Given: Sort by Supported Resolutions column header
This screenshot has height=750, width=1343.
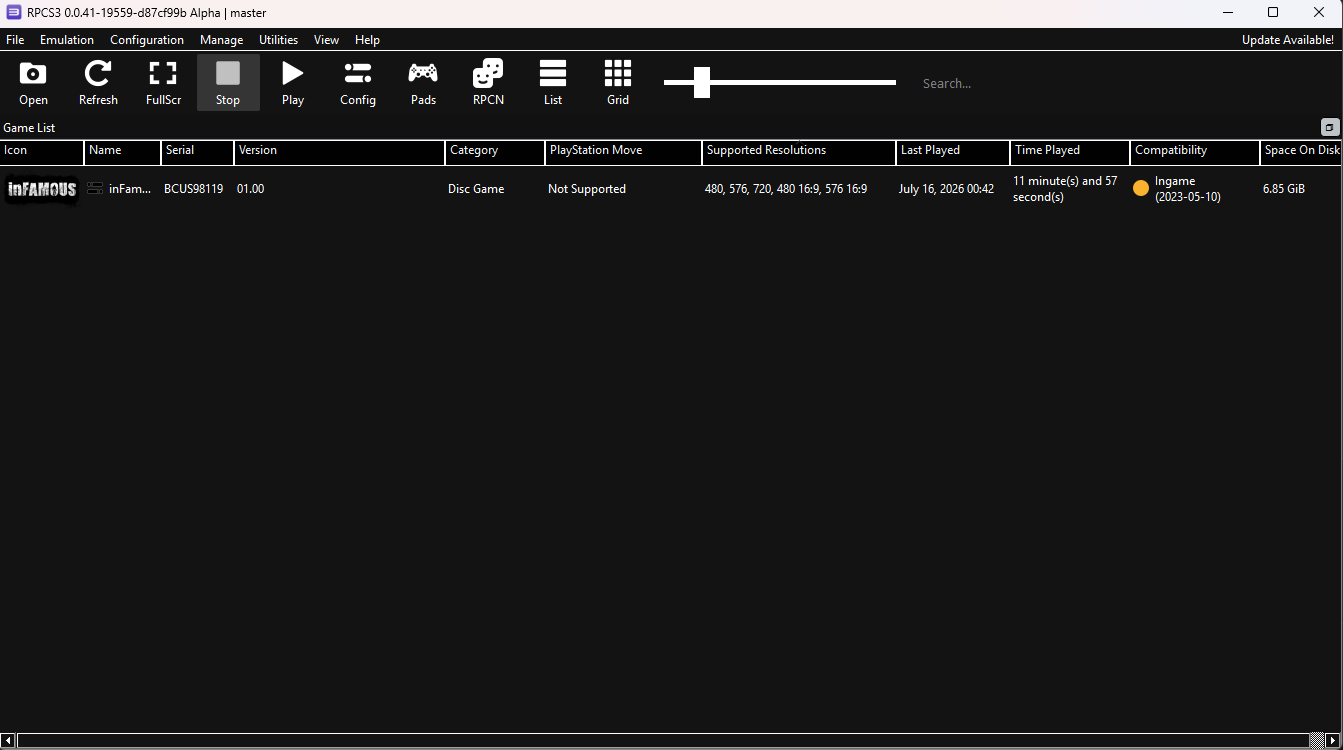Looking at the screenshot, I should tap(799, 152).
